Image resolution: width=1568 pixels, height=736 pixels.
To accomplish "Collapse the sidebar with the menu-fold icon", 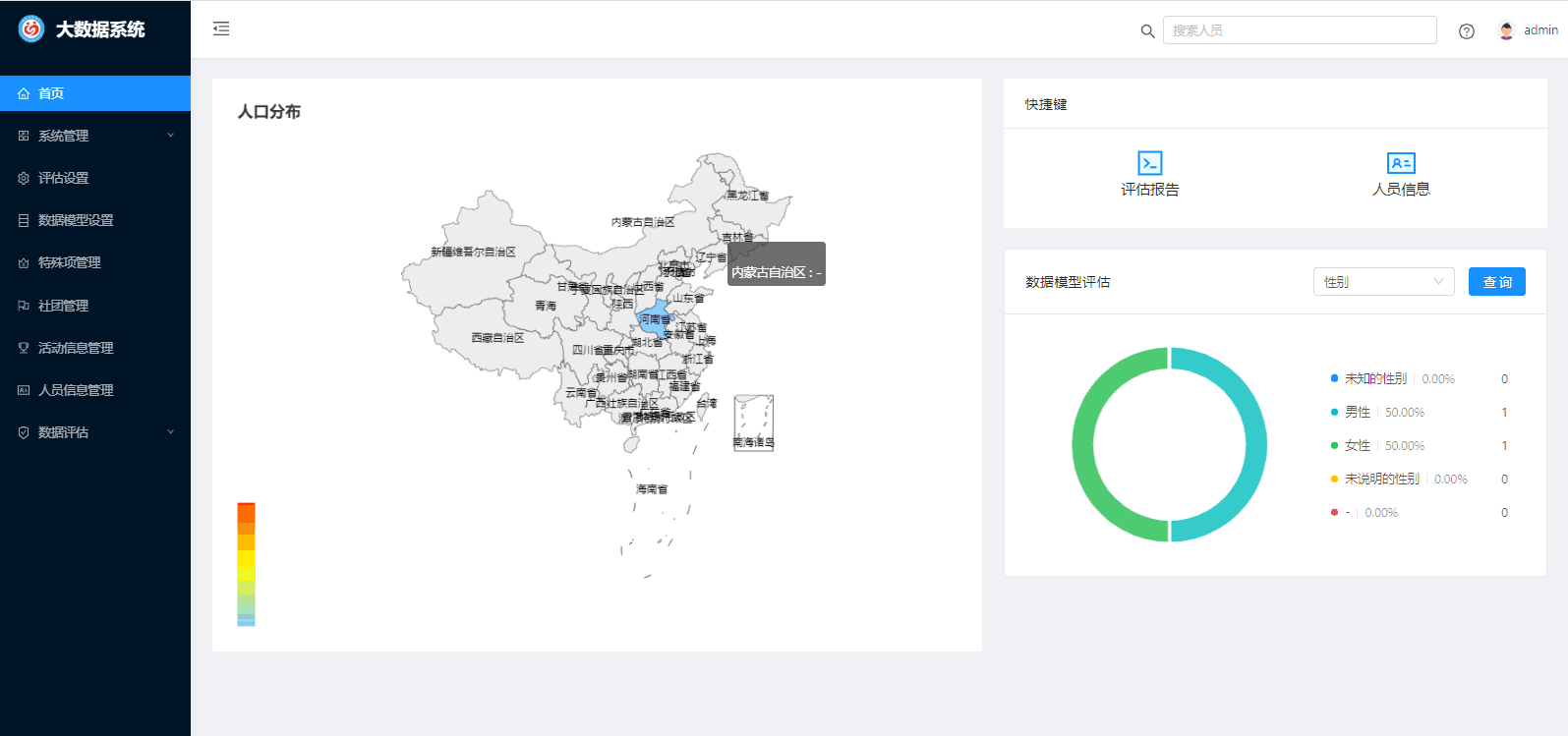I will pyautogui.click(x=221, y=29).
